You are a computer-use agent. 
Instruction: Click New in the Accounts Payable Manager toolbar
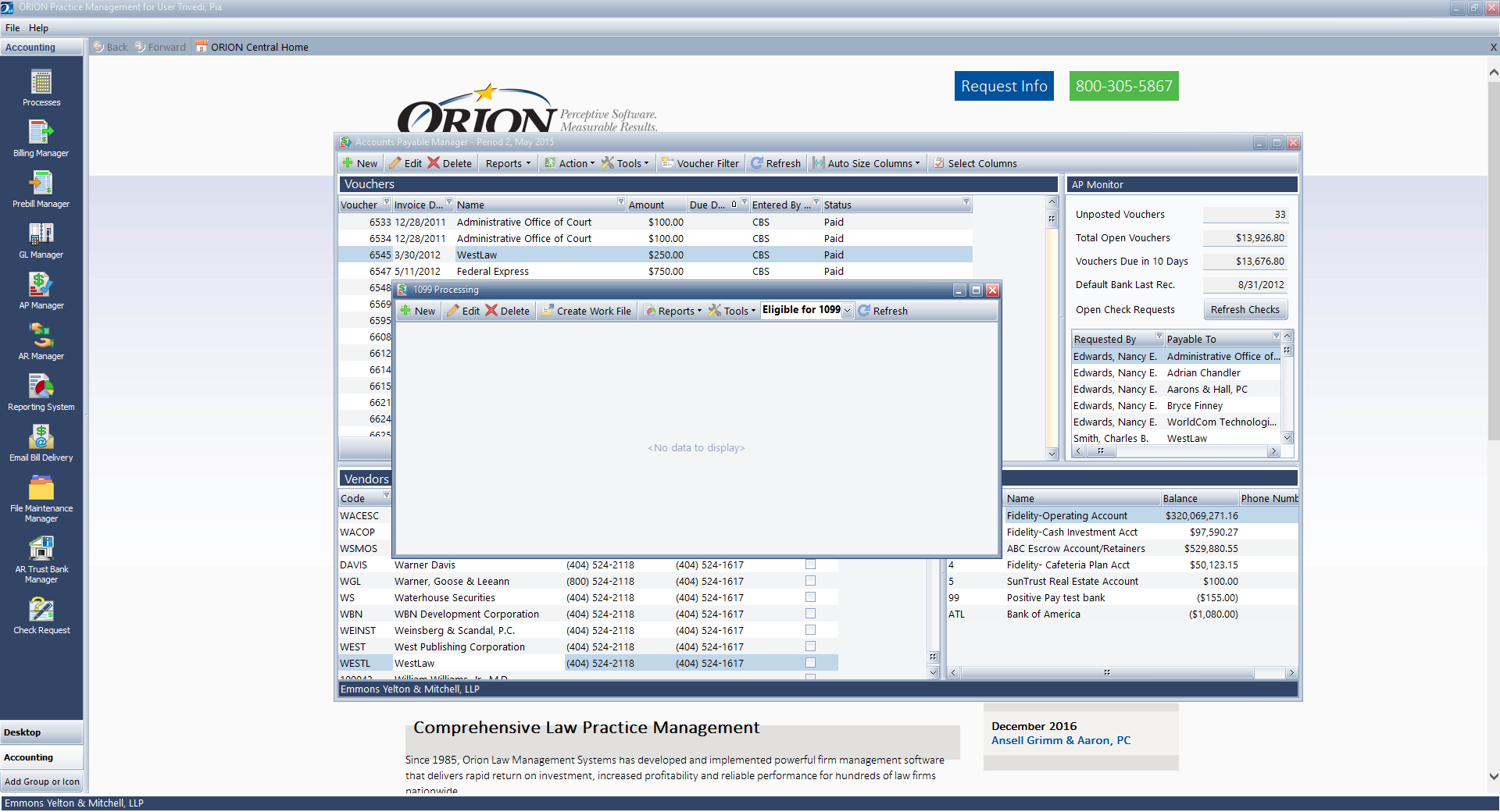pos(359,163)
